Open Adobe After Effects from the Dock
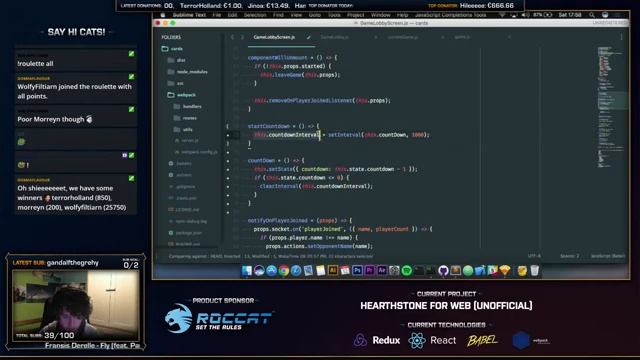The height and width of the screenshot is (360, 640). pyautogui.click(x=382, y=271)
